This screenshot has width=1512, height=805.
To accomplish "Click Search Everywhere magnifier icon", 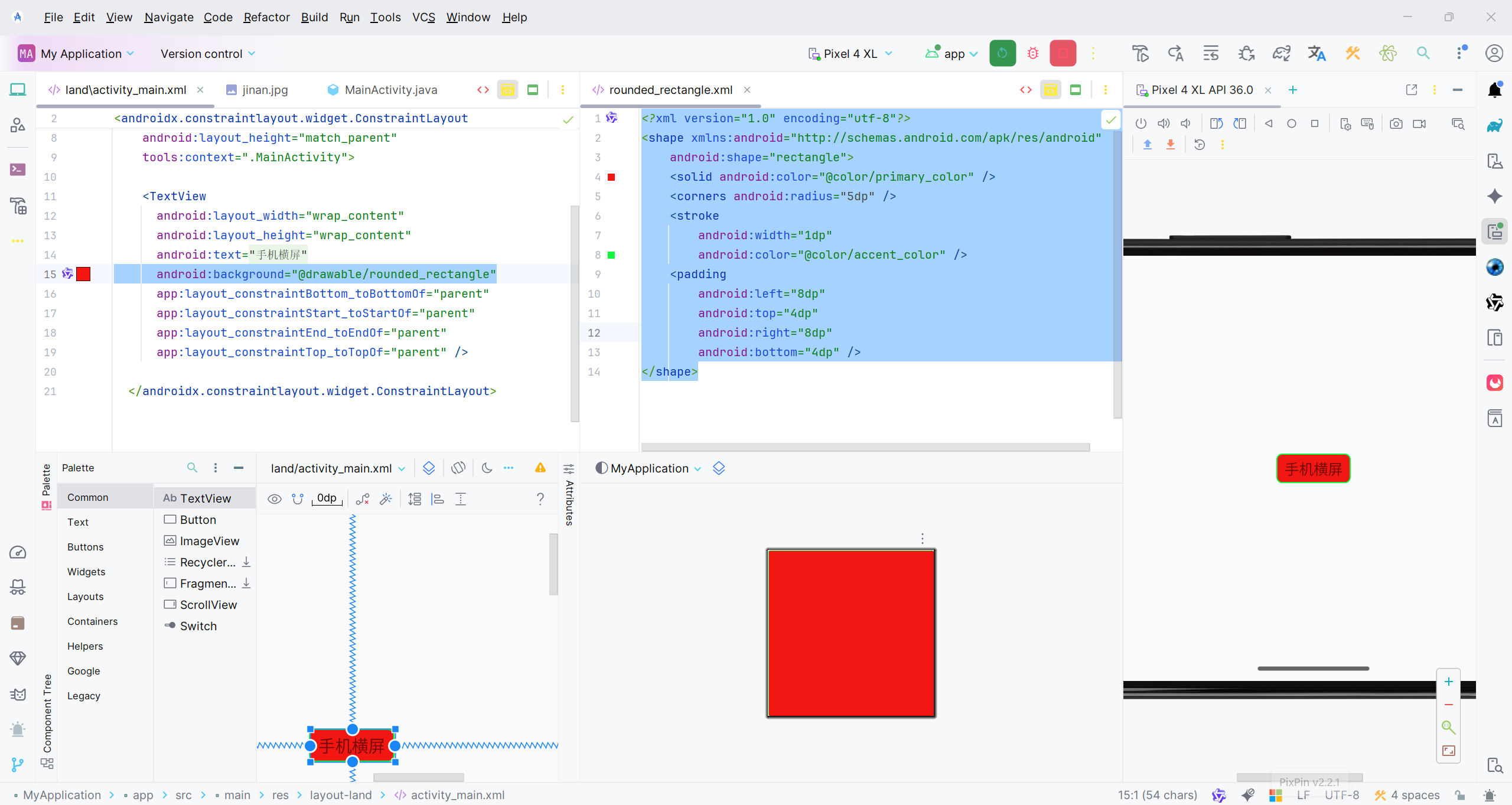I will pyautogui.click(x=1423, y=54).
